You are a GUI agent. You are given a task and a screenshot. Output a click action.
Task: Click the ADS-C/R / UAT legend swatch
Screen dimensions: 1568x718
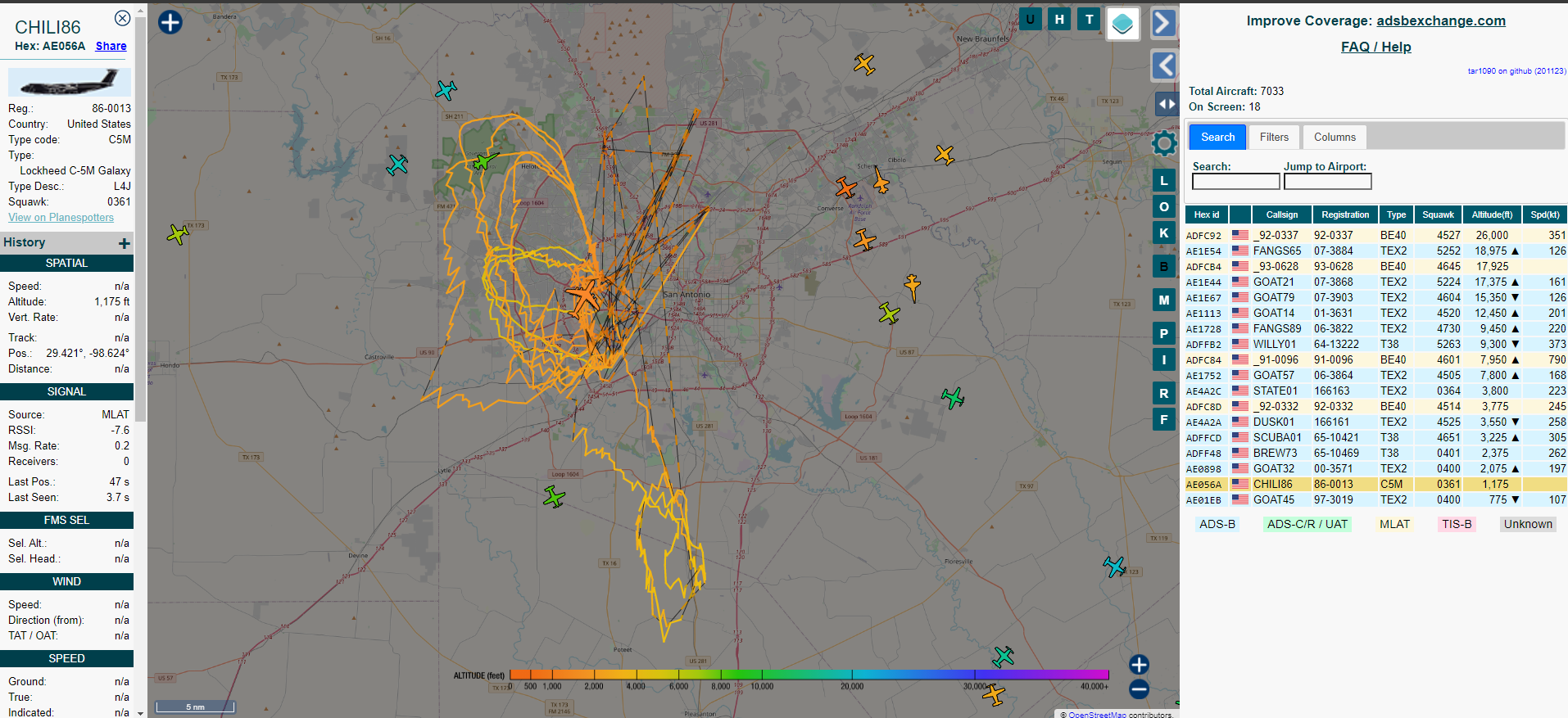[x=1307, y=524]
